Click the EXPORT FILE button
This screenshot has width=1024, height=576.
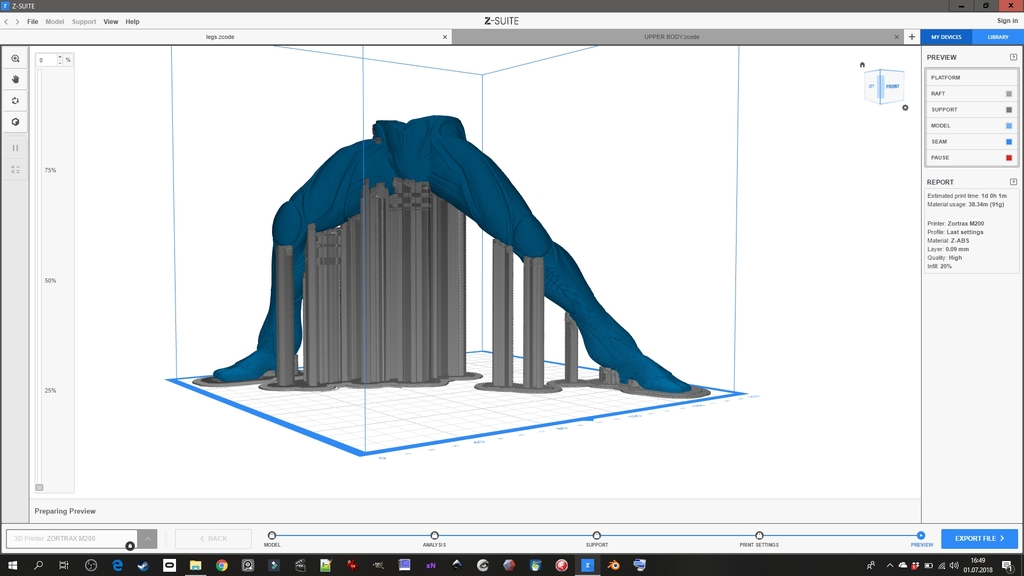[x=979, y=539]
